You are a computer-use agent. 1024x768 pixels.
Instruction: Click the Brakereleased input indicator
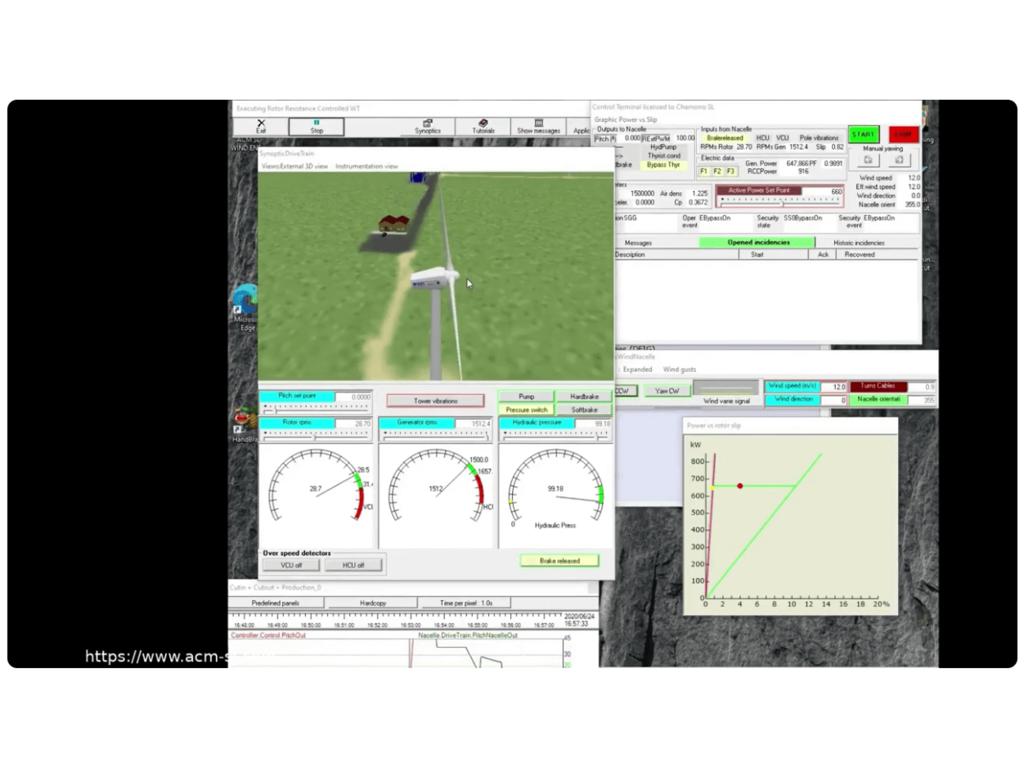[725, 138]
